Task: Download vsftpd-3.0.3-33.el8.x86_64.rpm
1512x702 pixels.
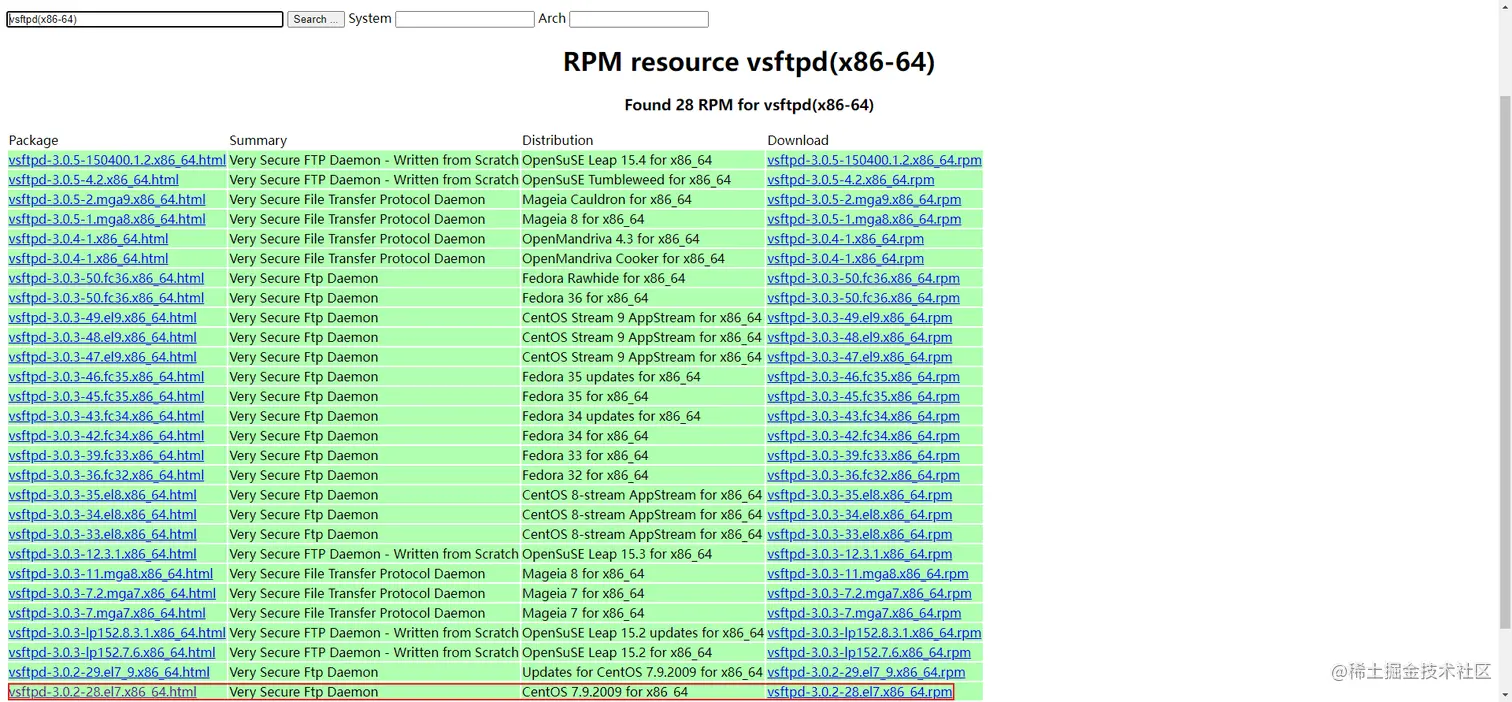Action: (859, 534)
